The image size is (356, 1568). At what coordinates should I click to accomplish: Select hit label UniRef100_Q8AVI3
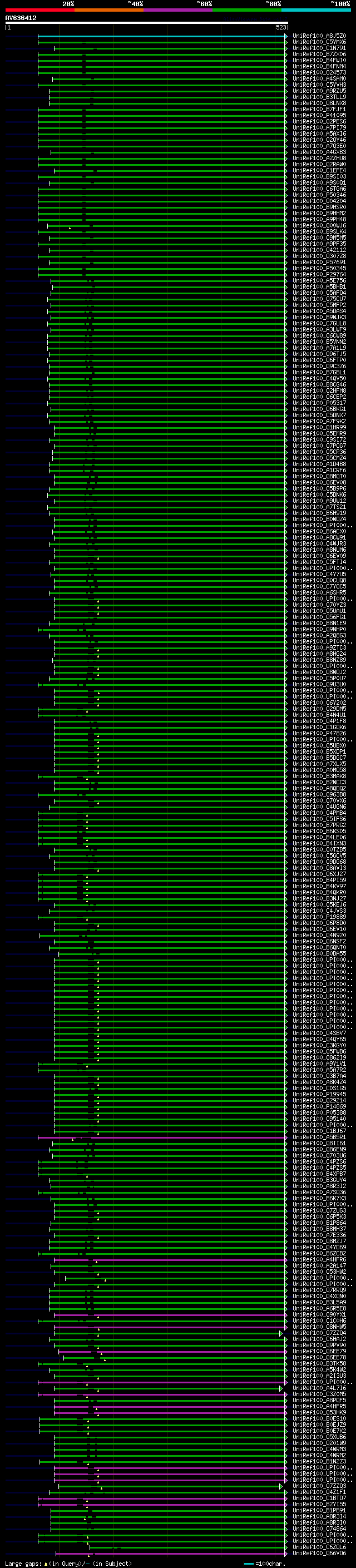(319, 868)
